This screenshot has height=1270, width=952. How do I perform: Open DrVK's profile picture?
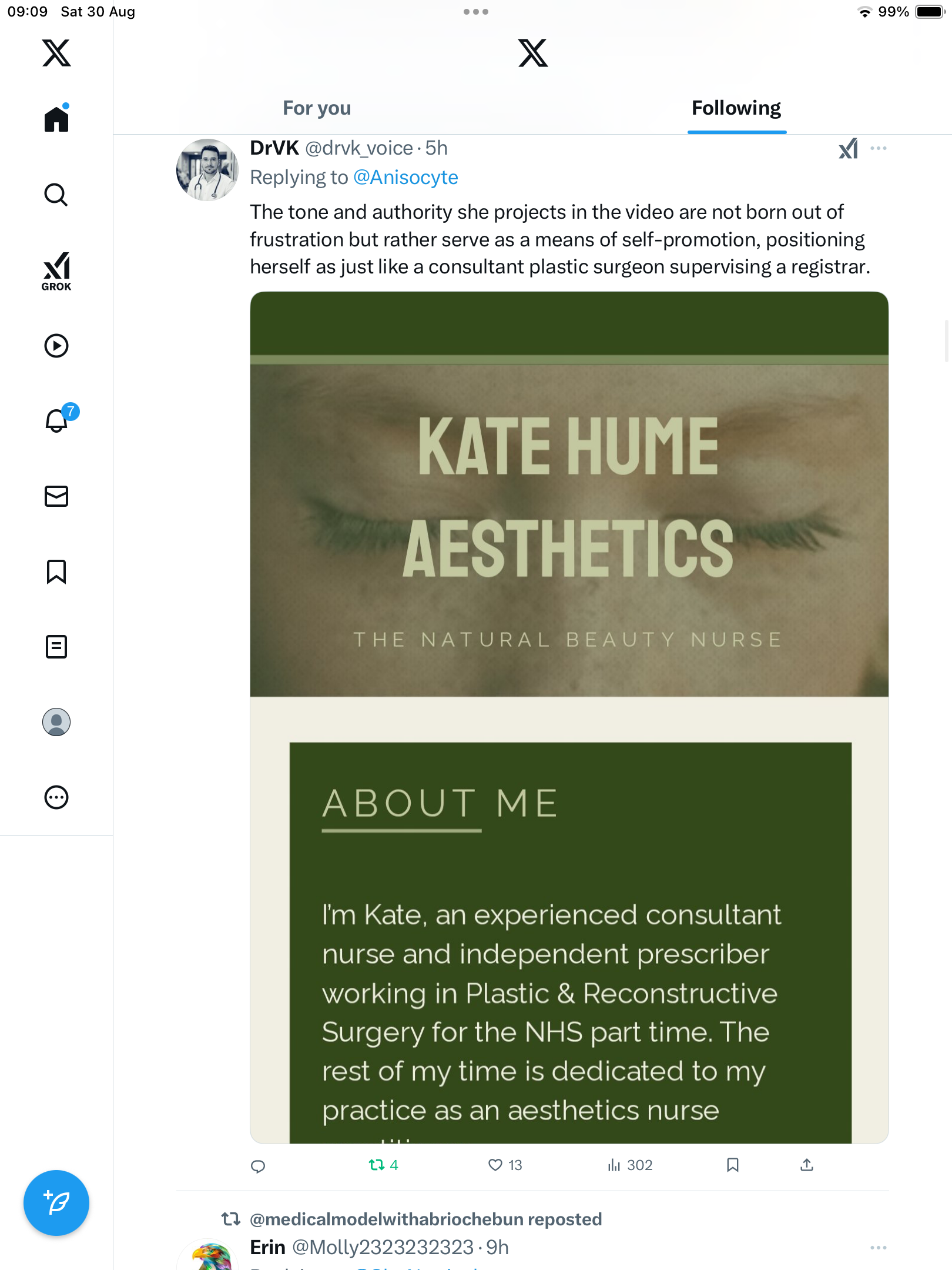[207, 170]
